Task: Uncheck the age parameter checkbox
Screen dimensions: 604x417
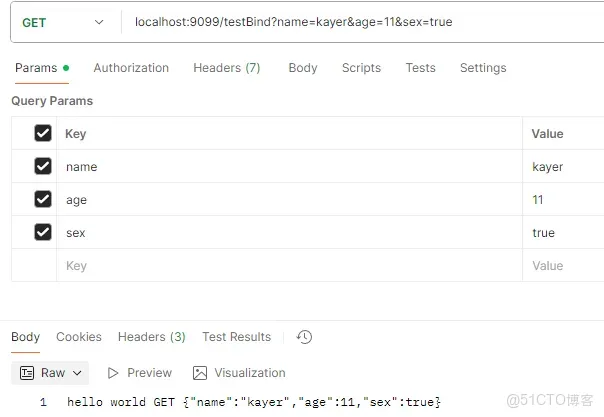Action: (43, 199)
